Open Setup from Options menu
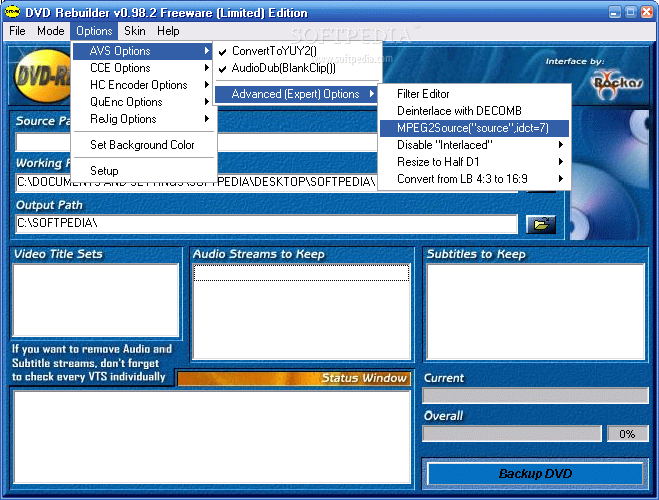659x500 pixels. click(143, 171)
